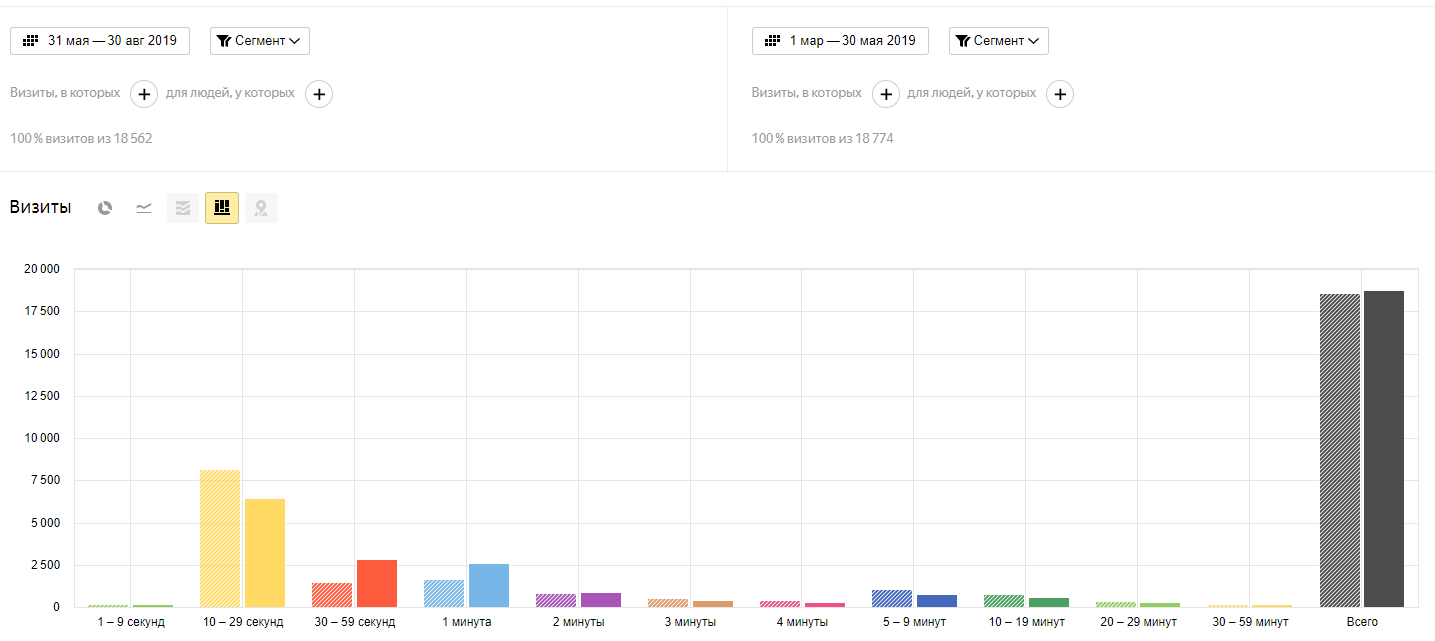
Task: Switch to pie chart view
Action: (x=105, y=208)
